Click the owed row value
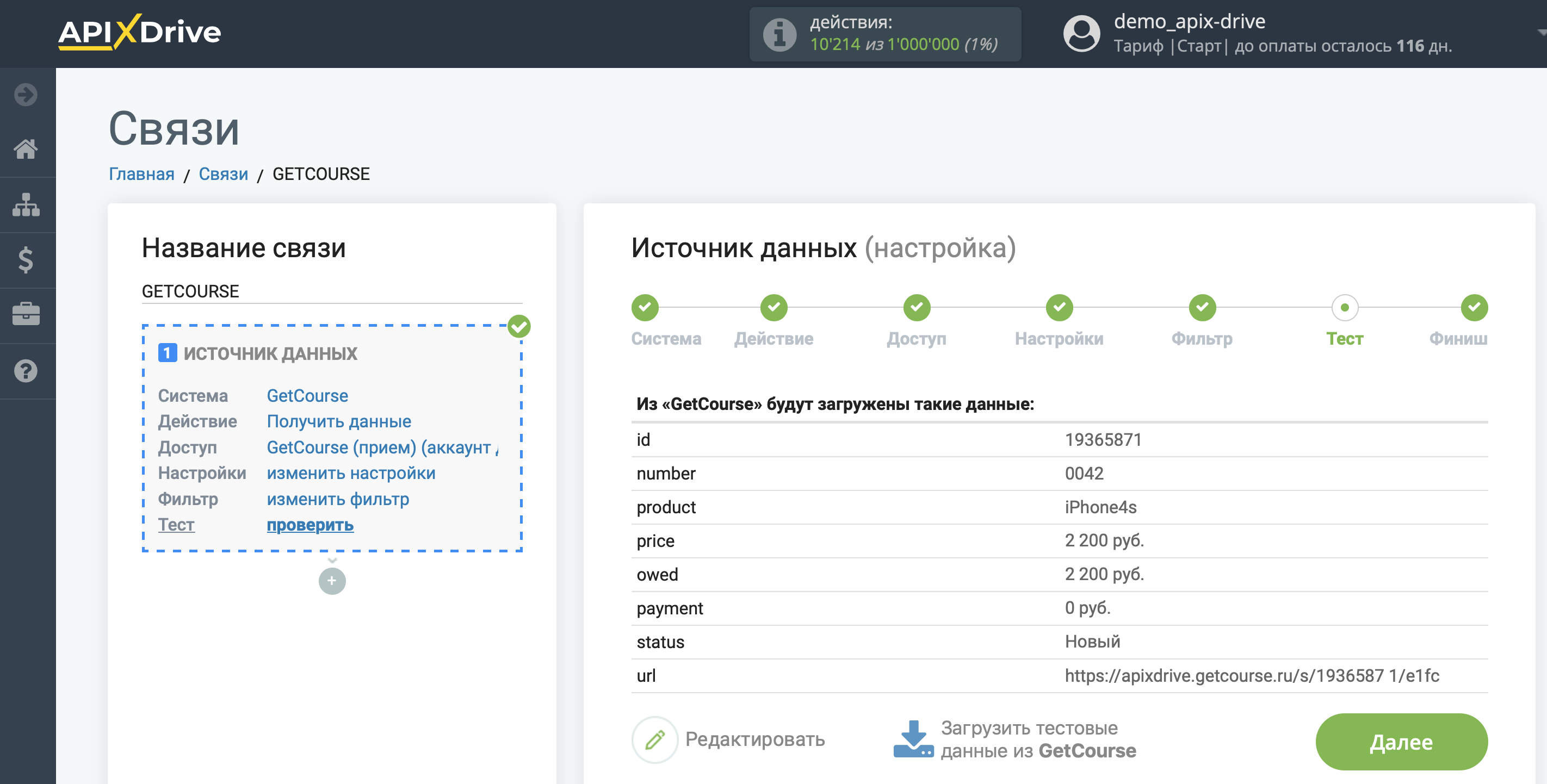Screen dimensions: 1547x784 click(1104, 575)
